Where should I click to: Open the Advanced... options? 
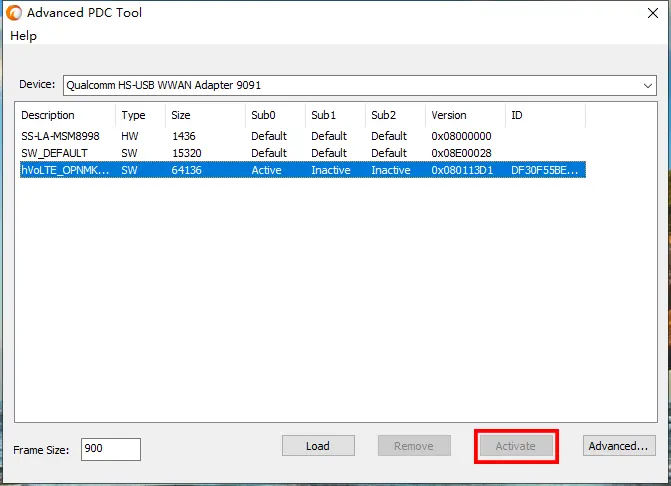pyautogui.click(x=619, y=446)
